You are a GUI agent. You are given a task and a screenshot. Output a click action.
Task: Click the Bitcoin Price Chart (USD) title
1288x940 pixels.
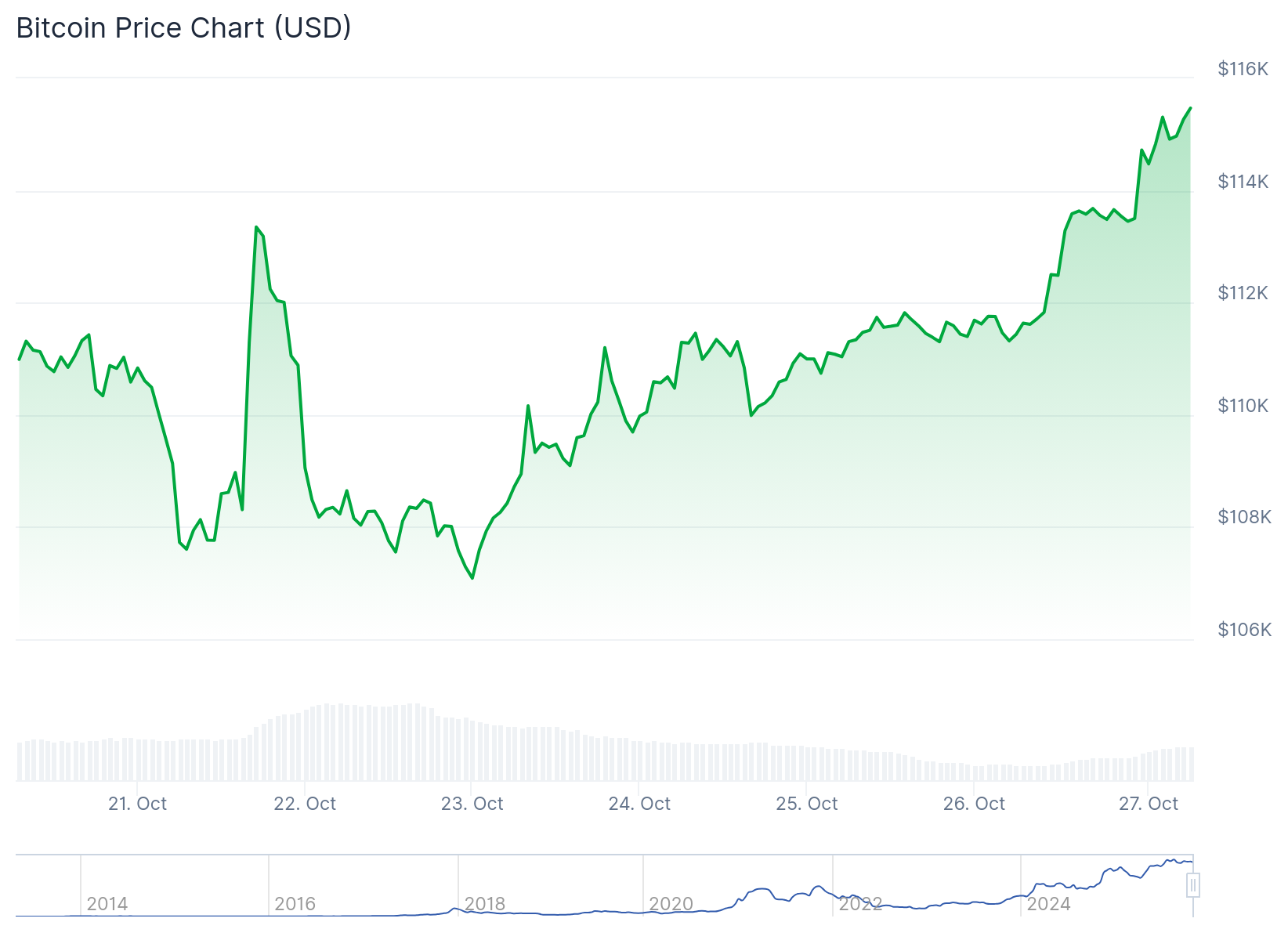click(184, 28)
